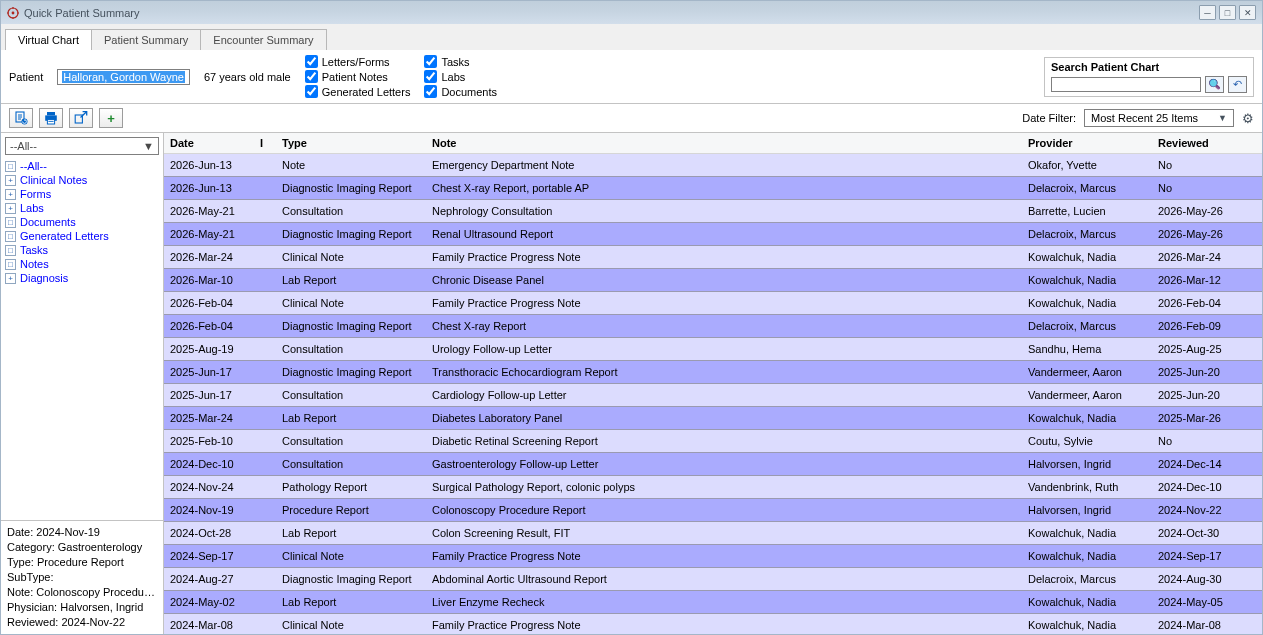Screen dimensions: 1263x635
Task: Open the date filter settings gear
Action: [x=1247, y=118]
